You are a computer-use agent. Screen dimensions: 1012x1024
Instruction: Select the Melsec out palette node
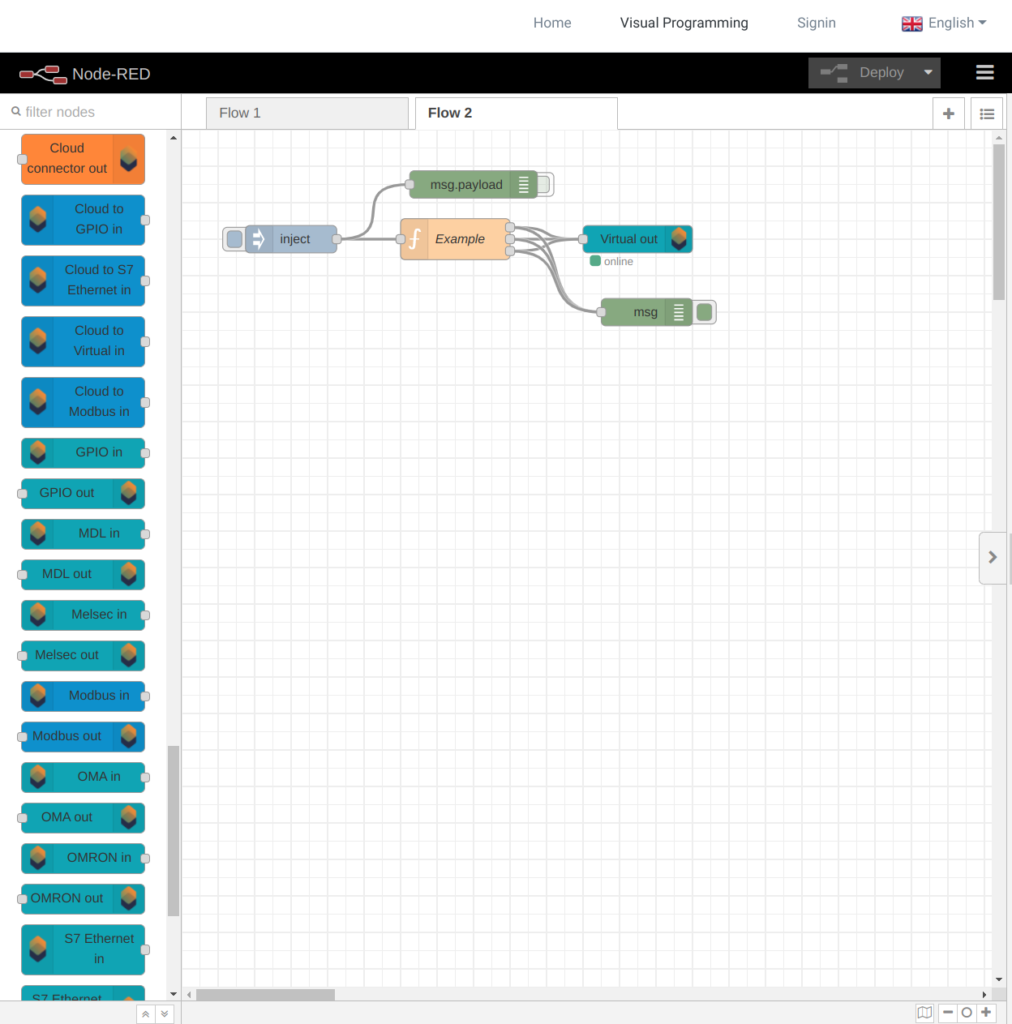pyautogui.click(x=83, y=655)
